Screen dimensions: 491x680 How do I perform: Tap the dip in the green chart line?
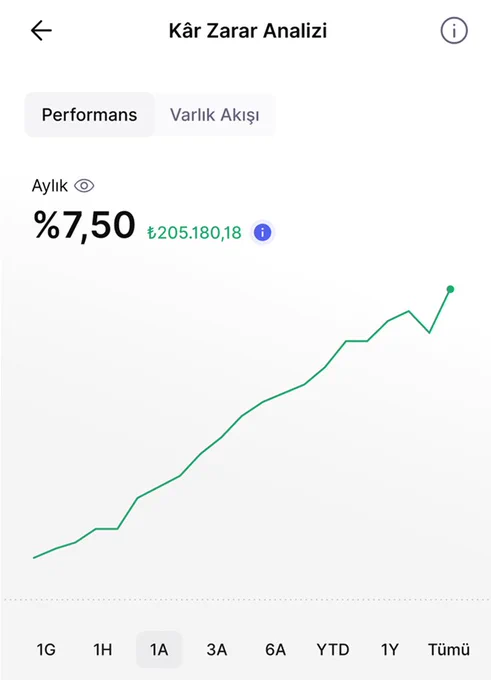pos(429,332)
